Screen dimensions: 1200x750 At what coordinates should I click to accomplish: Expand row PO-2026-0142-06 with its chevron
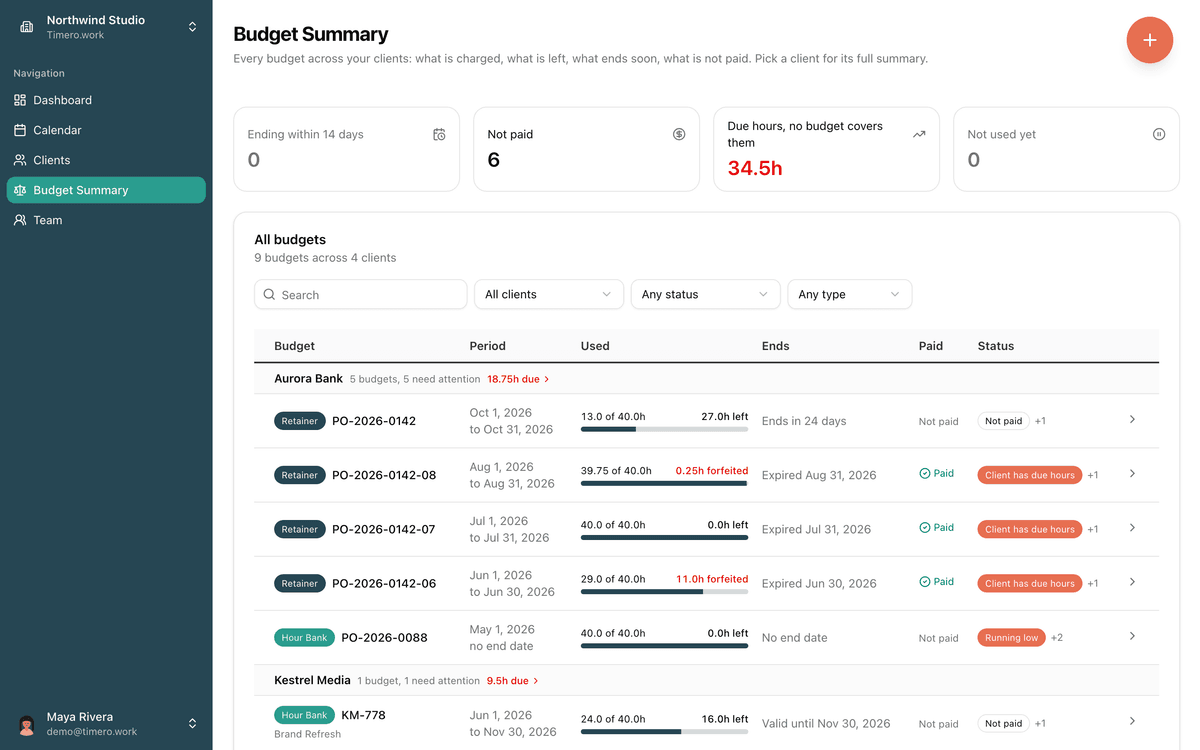point(1132,582)
